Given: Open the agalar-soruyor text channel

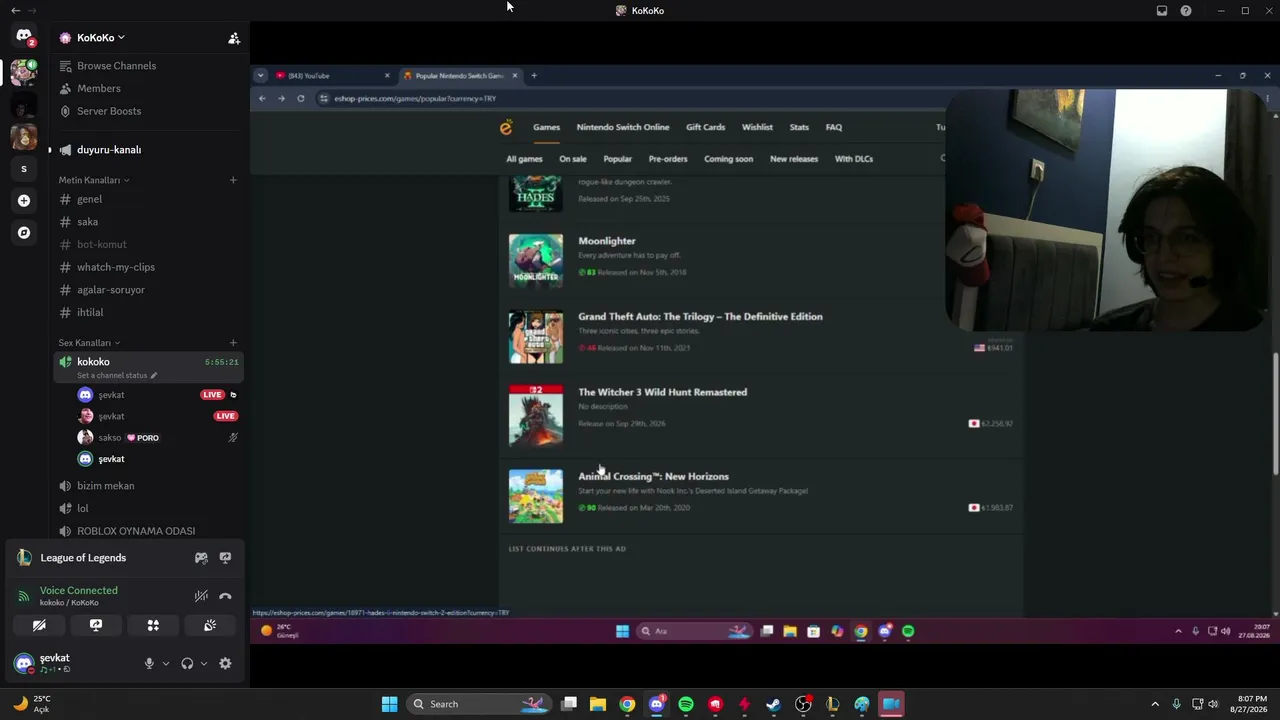Looking at the screenshot, I should point(148,290).
